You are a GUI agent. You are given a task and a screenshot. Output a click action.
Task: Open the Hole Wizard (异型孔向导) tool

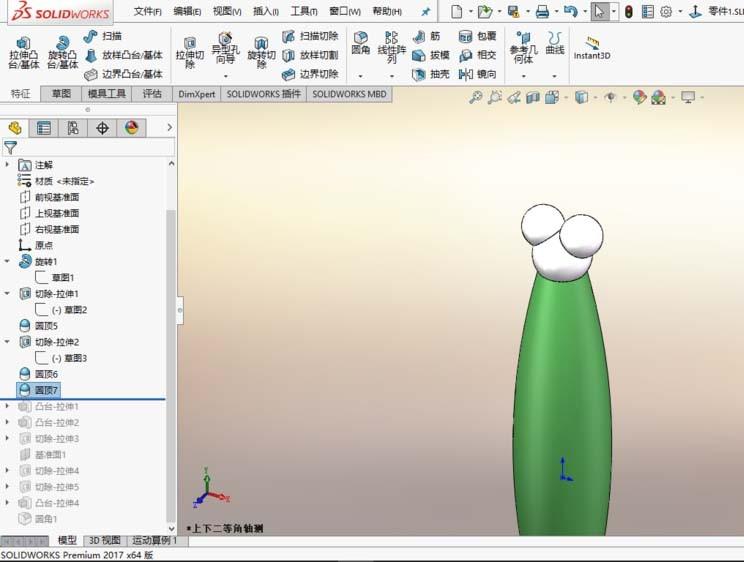(x=225, y=48)
